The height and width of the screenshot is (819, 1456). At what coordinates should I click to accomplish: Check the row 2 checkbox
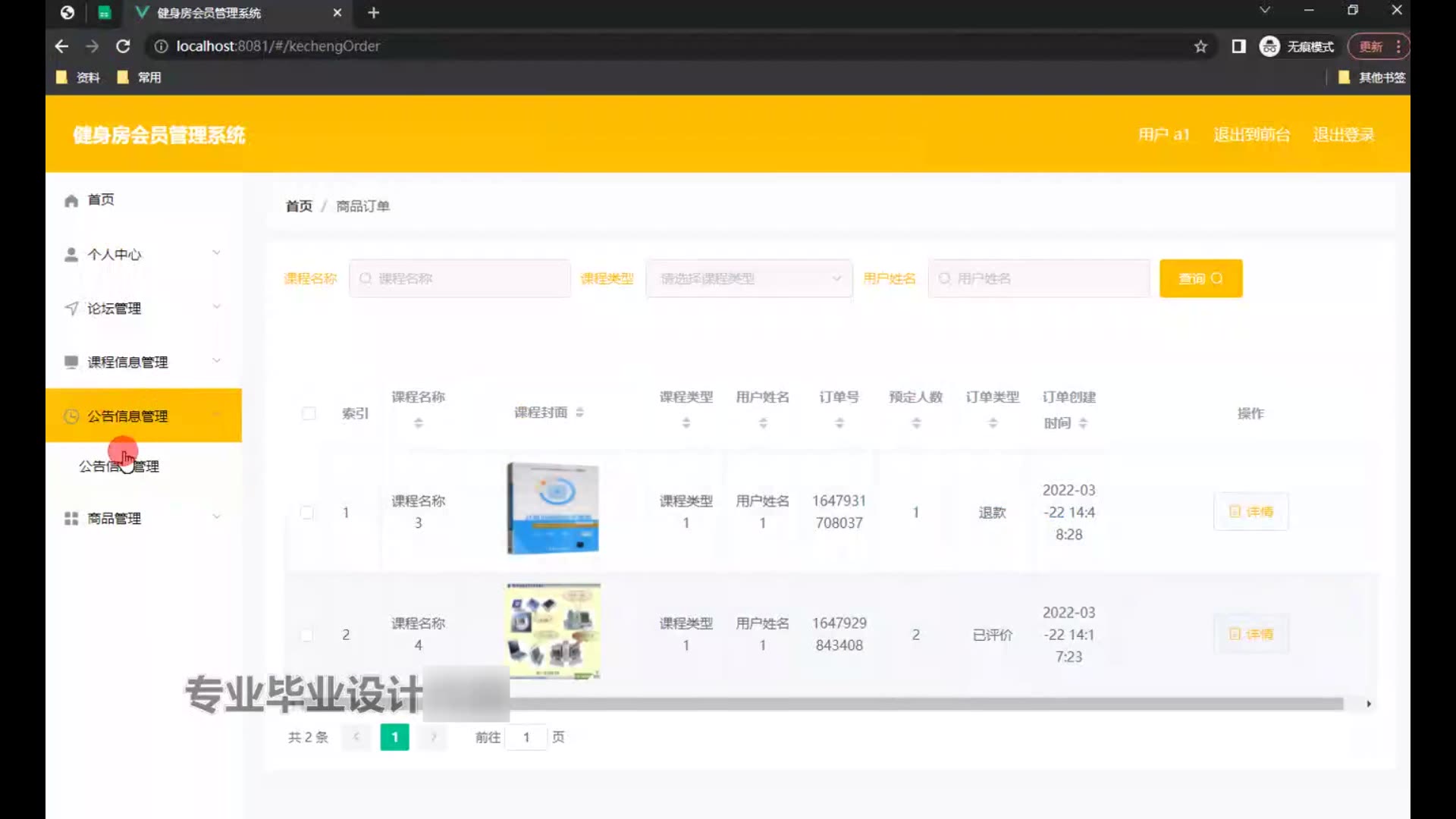click(x=307, y=635)
